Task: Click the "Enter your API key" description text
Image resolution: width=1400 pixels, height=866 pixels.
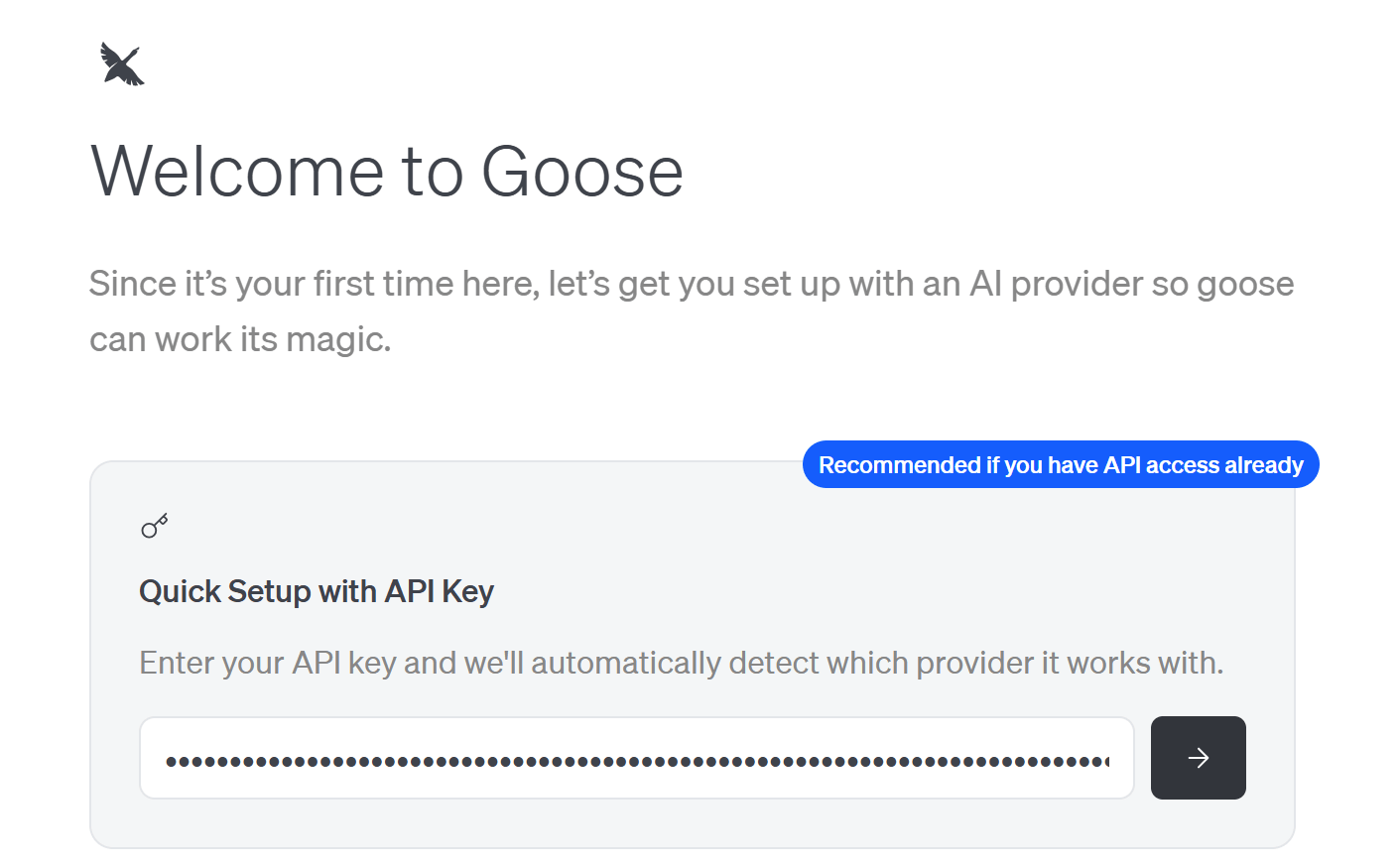Action: click(x=682, y=663)
